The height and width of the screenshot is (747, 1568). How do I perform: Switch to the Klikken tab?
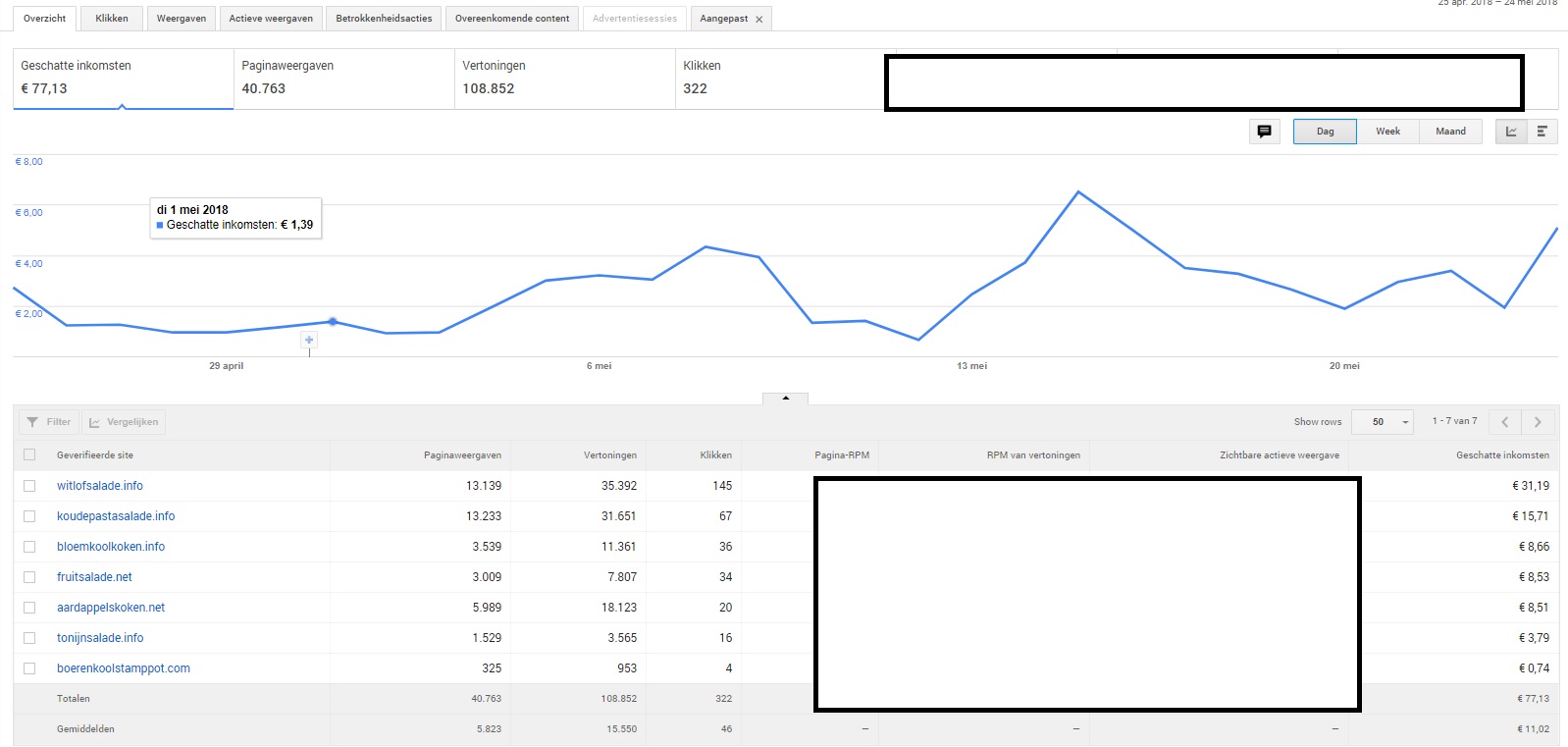[x=112, y=19]
